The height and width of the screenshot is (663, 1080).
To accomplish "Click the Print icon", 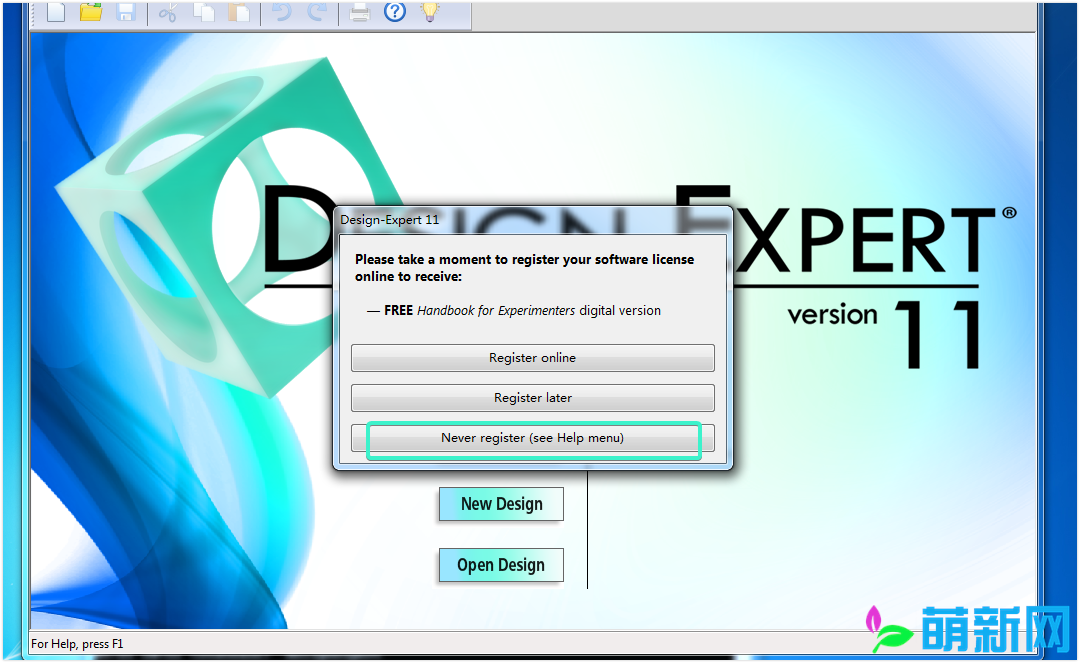I will pyautogui.click(x=359, y=13).
